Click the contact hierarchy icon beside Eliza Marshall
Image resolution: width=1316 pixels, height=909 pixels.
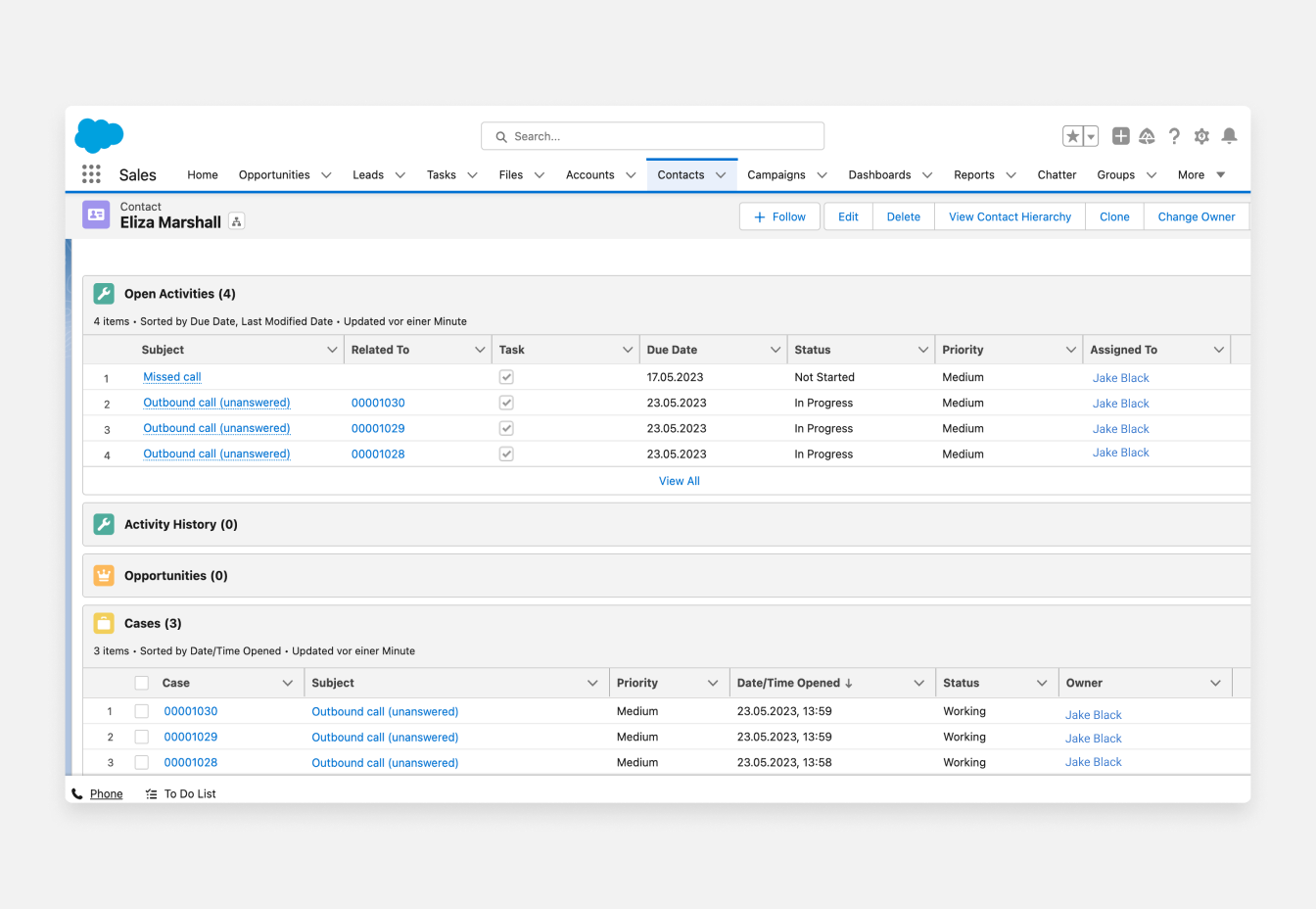point(236,222)
